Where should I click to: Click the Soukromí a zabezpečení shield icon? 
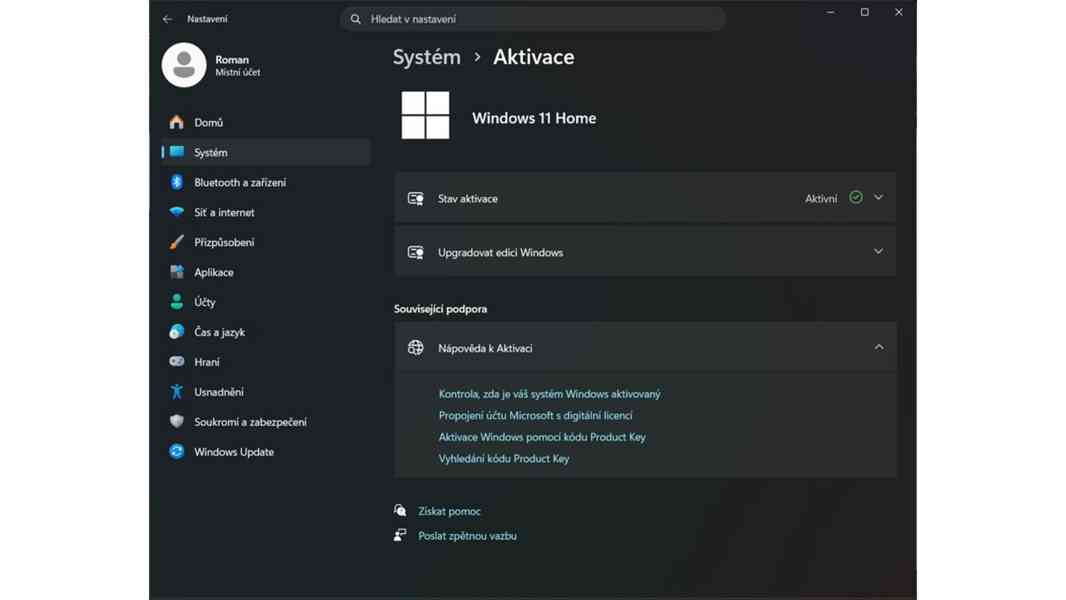click(177, 421)
